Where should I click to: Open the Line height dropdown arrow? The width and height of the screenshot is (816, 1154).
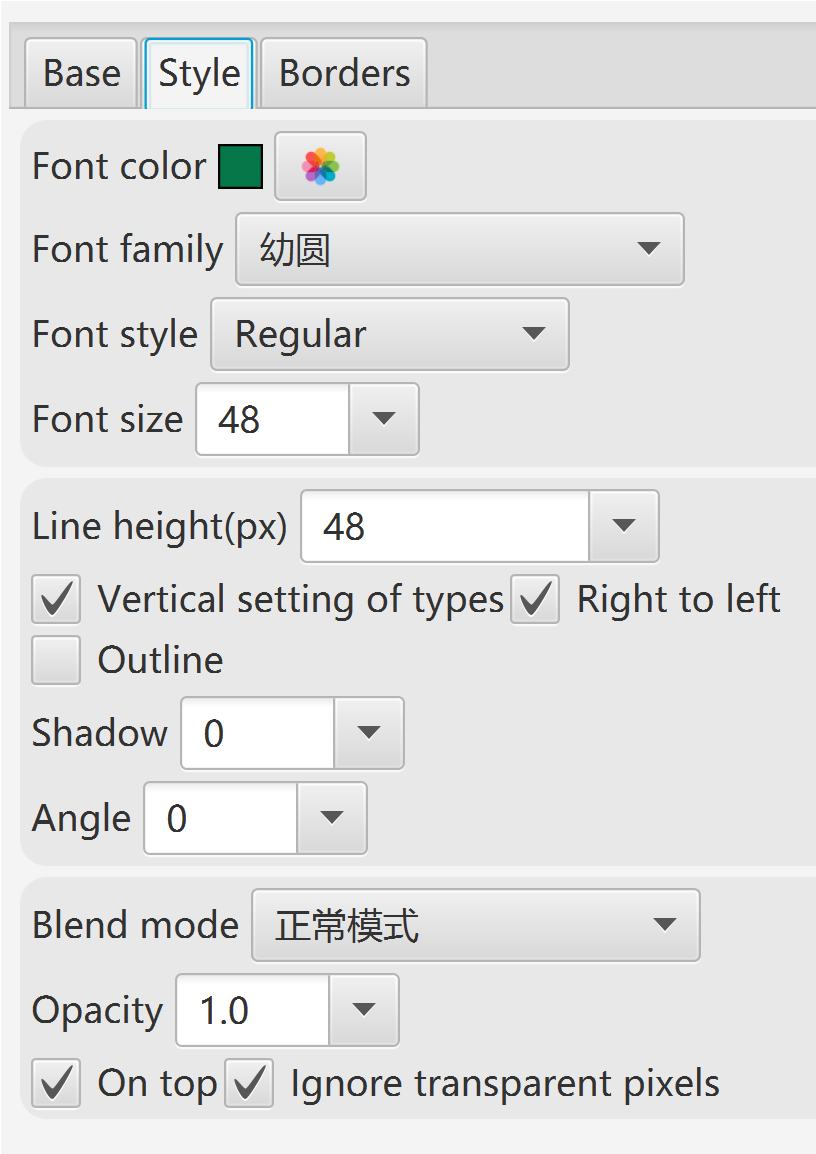point(623,526)
